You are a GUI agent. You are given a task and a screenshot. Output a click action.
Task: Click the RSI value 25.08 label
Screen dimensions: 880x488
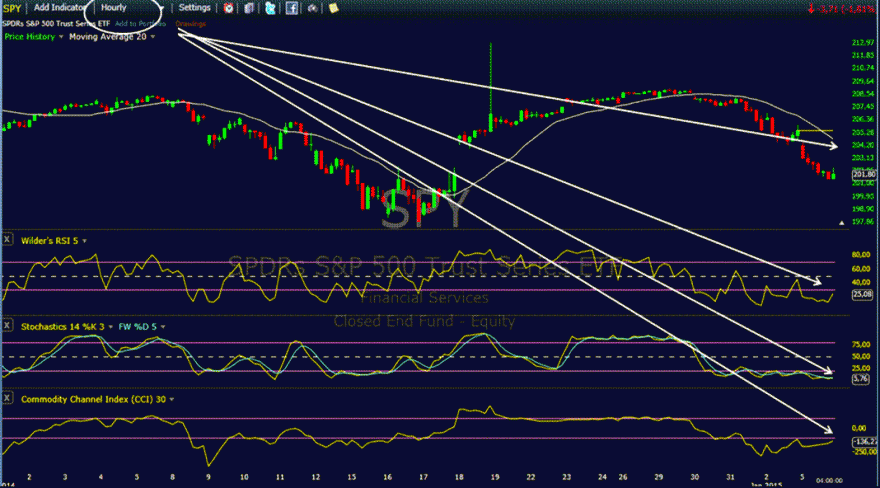pos(862,294)
